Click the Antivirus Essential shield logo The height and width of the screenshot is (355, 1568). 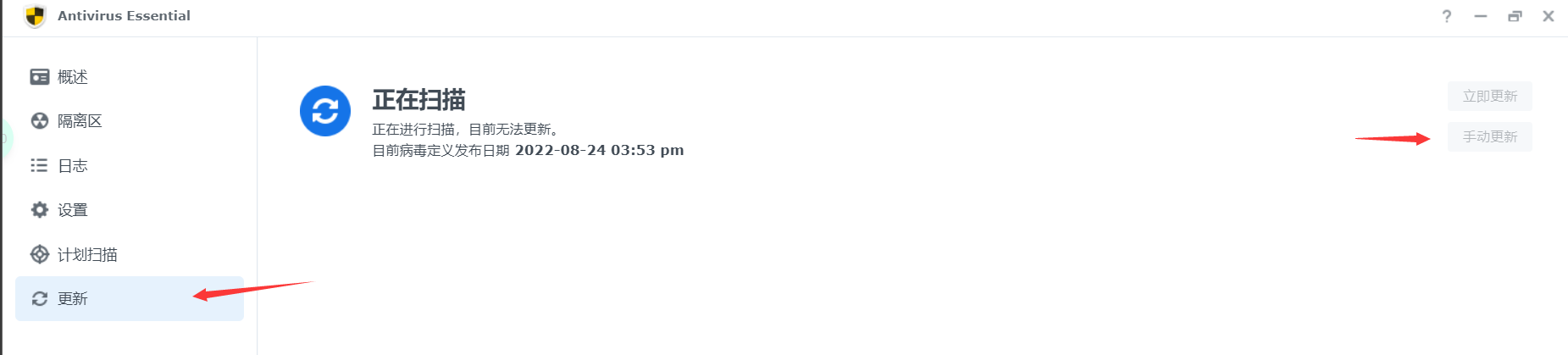[x=35, y=16]
